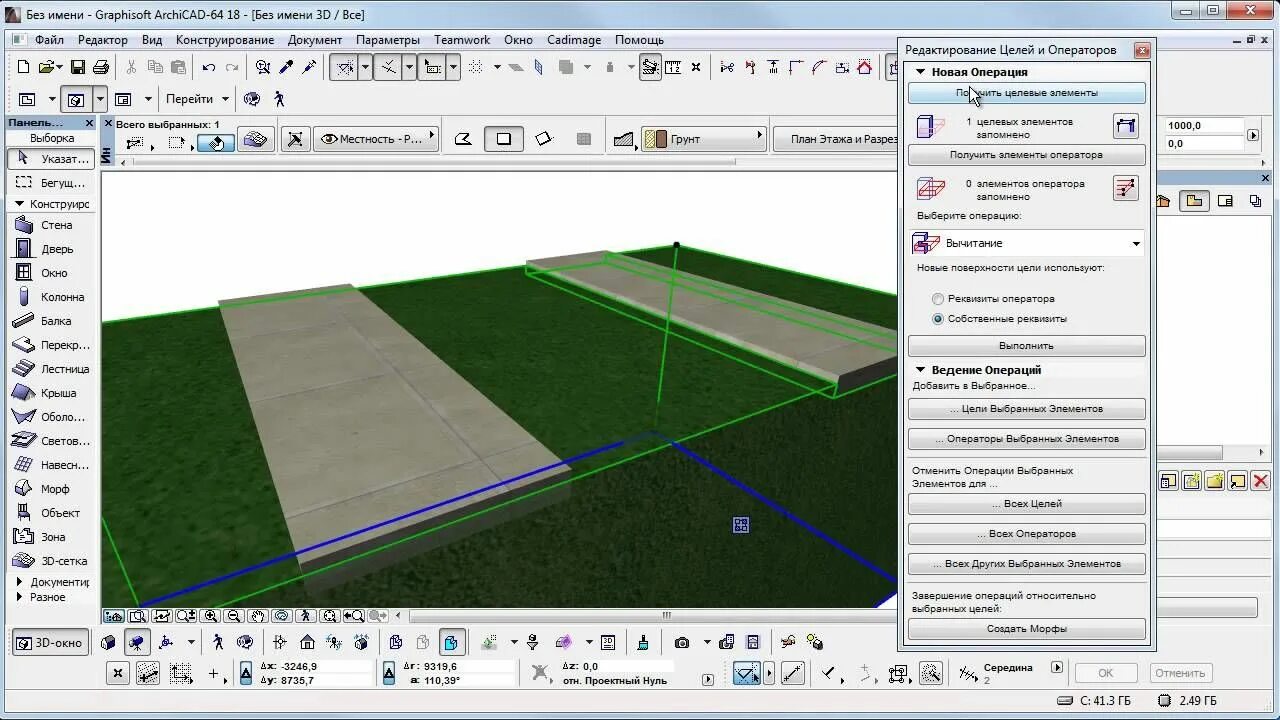This screenshot has width=1280, height=720.
Task: Click Получить элементы оператора button
Action: click(x=1027, y=155)
